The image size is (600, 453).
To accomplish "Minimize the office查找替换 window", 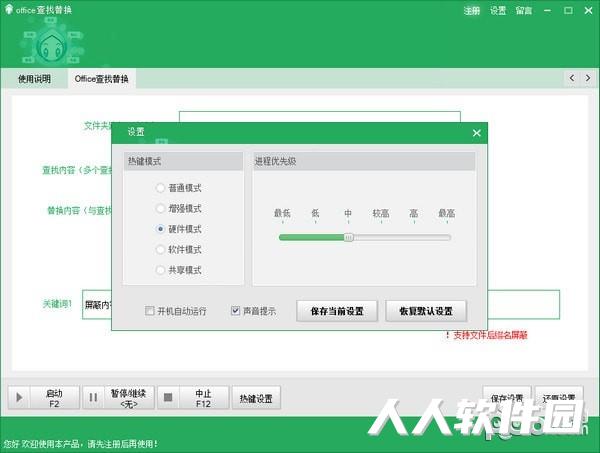I will point(548,11).
